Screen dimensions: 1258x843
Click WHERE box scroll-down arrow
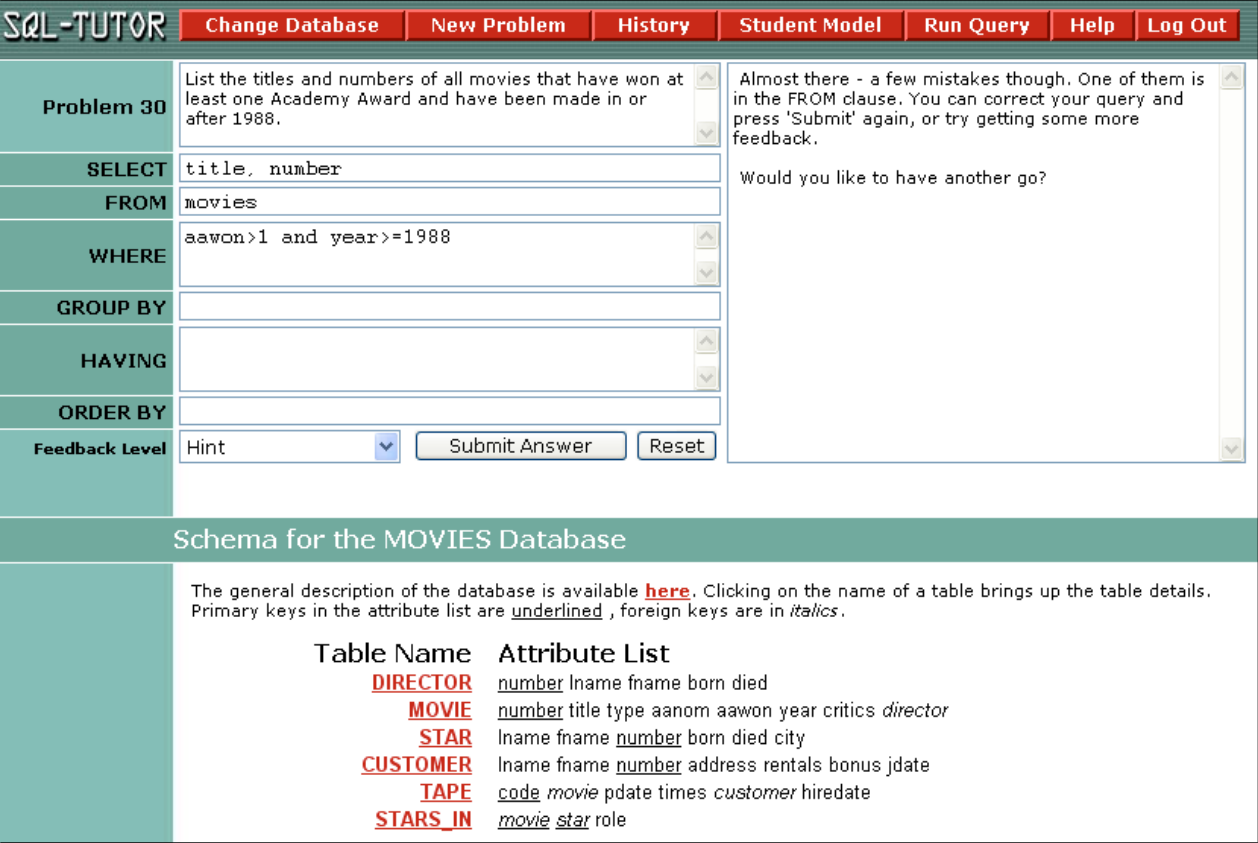[707, 273]
